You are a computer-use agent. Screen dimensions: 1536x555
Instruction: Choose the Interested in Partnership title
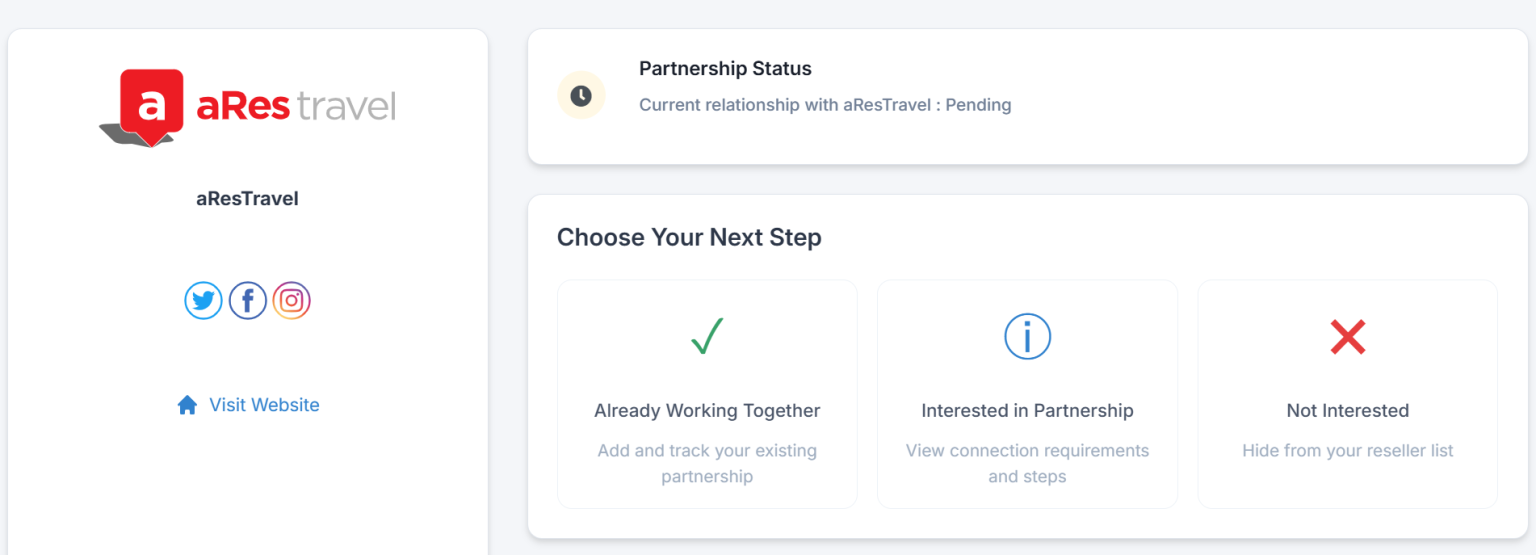1027,411
